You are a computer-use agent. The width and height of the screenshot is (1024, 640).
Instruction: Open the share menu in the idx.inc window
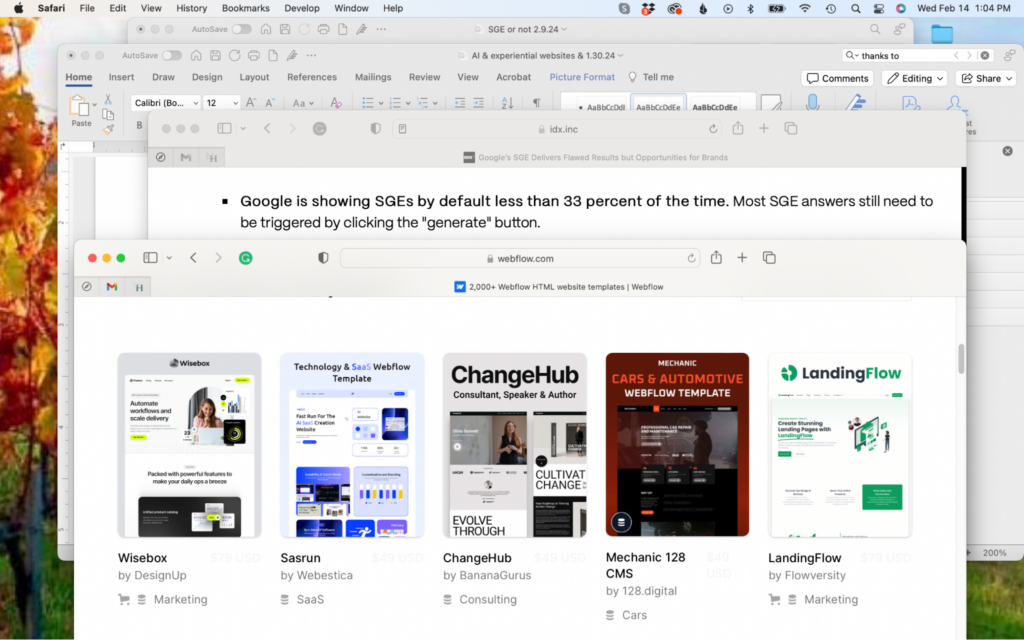[738, 128]
